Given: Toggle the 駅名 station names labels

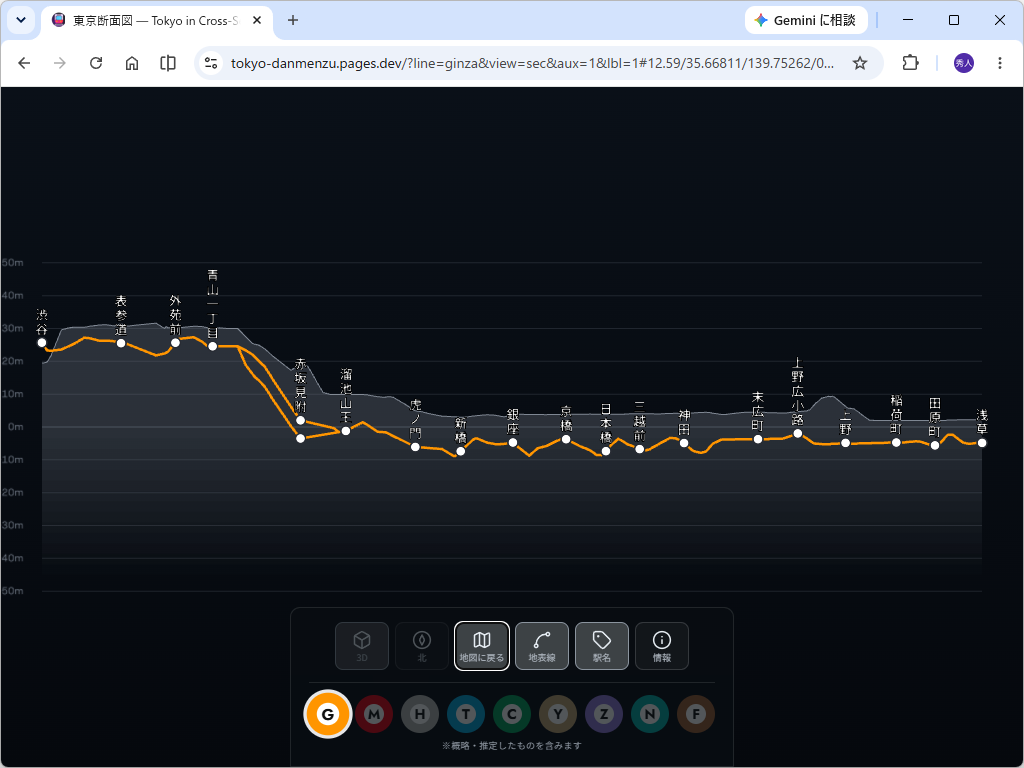Looking at the screenshot, I should (602, 646).
